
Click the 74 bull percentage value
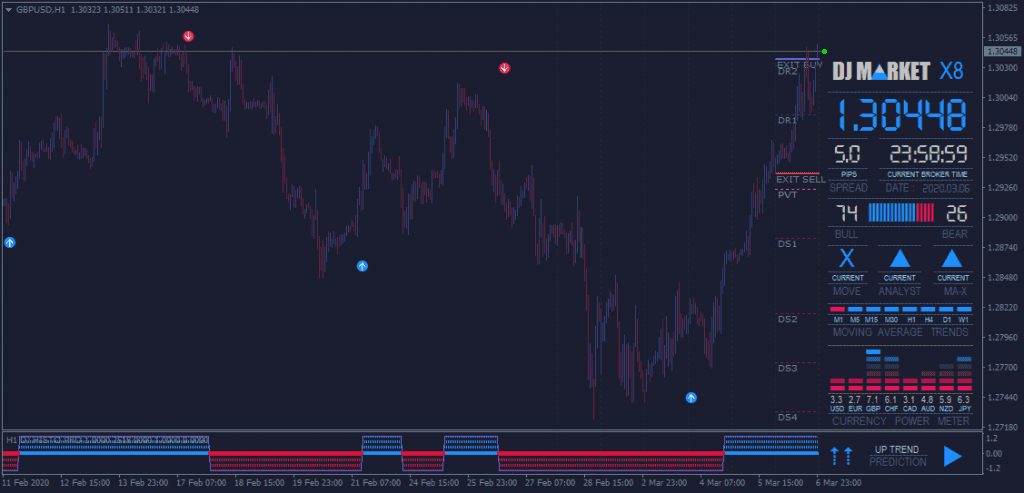847,213
